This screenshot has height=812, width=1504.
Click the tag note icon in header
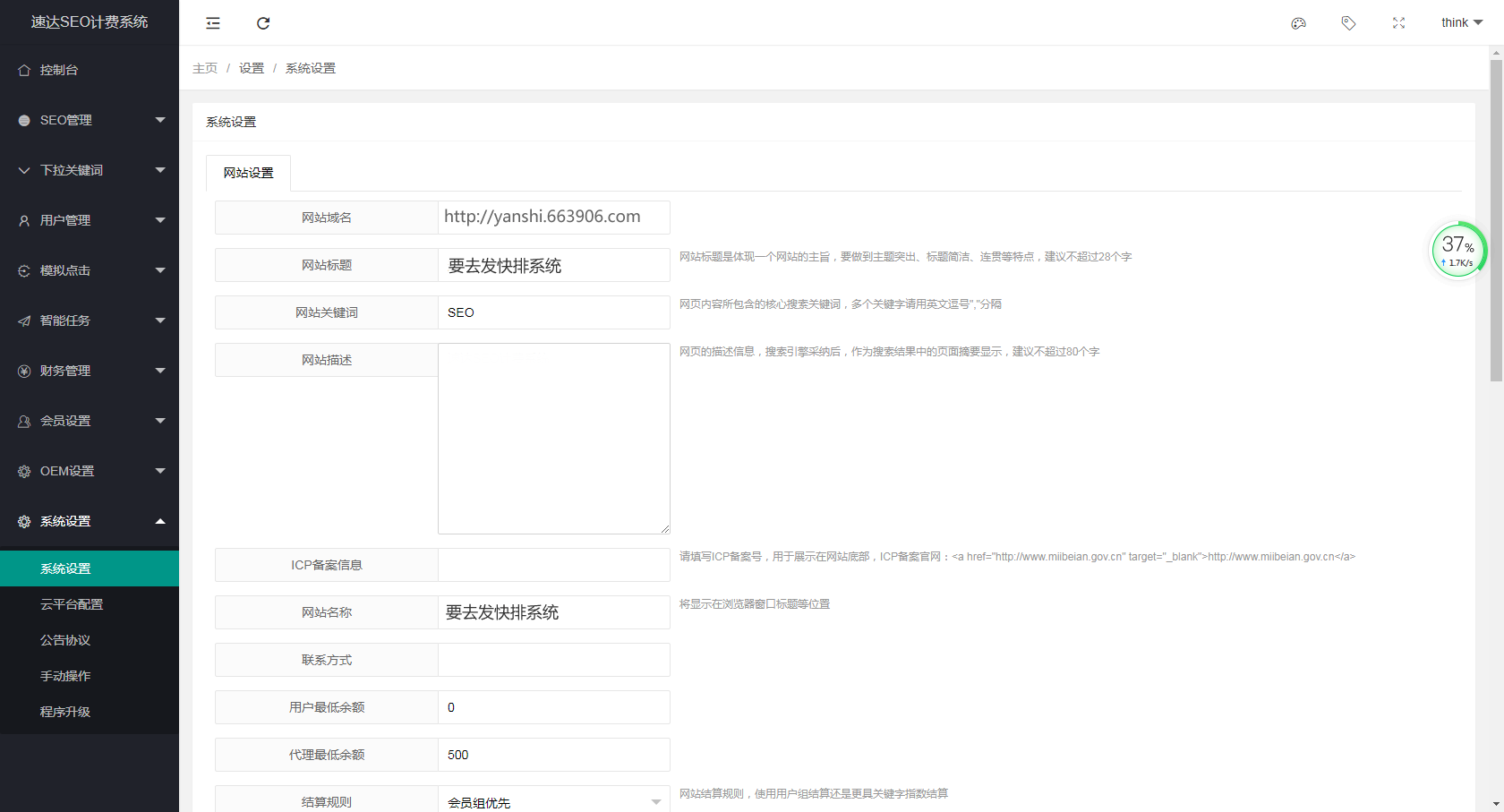tap(1348, 23)
